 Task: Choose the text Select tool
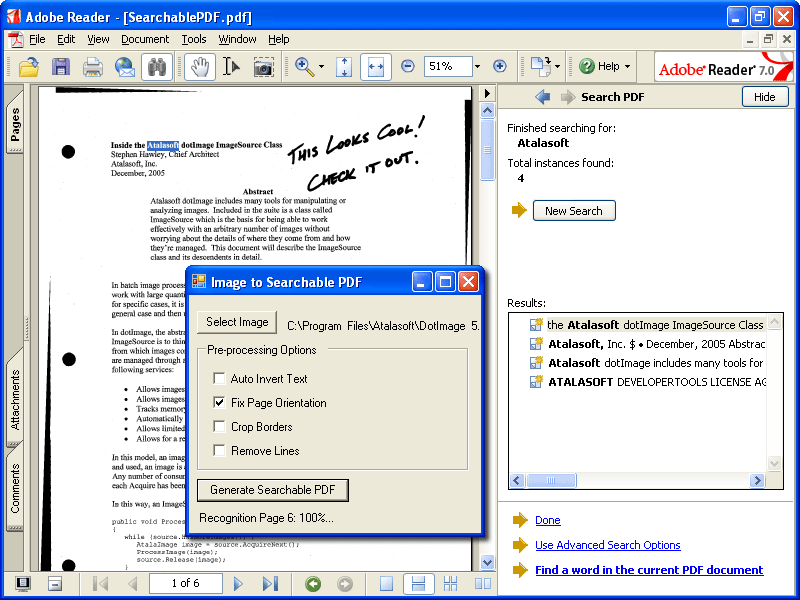[231, 67]
